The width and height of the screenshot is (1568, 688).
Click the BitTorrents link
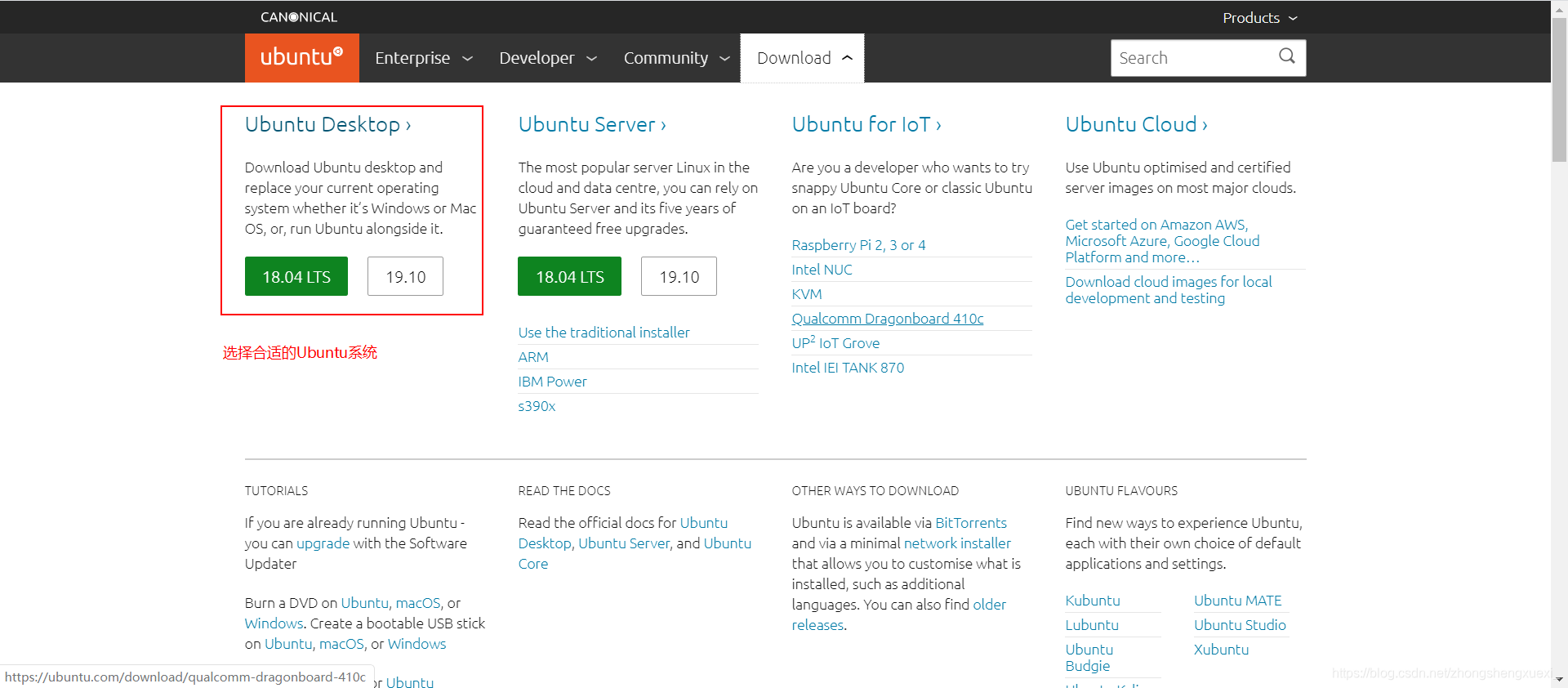971,523
